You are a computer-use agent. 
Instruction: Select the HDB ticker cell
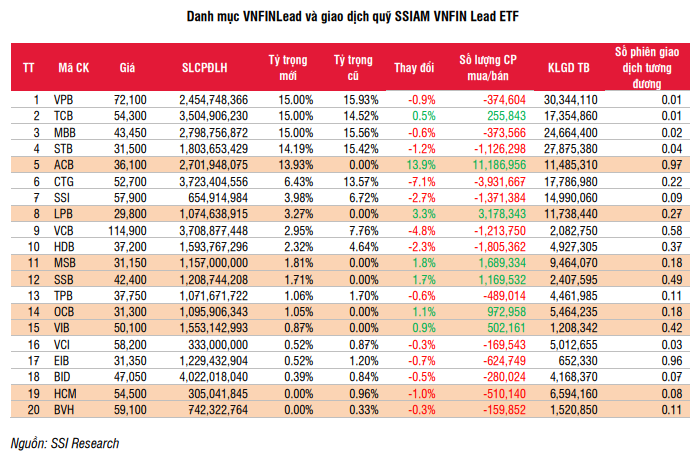(x=64, y=247)
